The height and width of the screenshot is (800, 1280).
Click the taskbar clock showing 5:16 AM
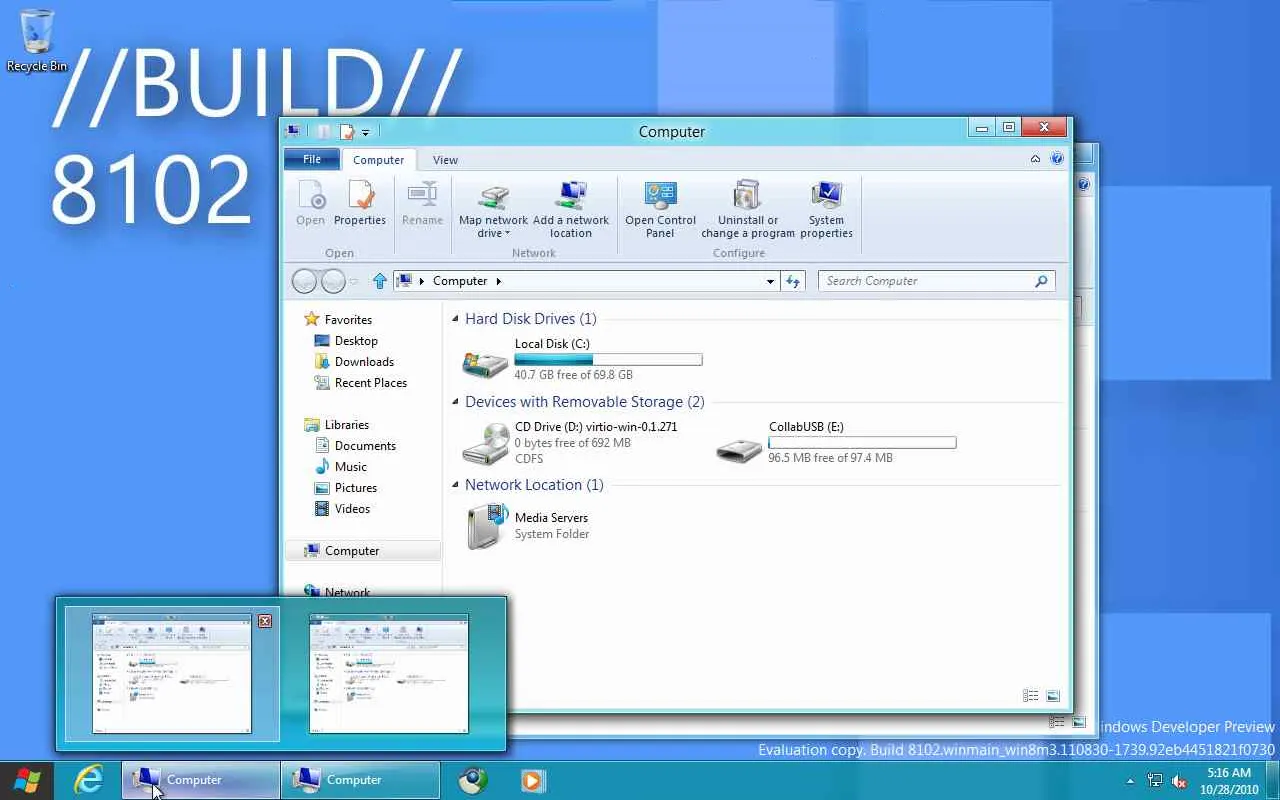tap(1230, 781)
